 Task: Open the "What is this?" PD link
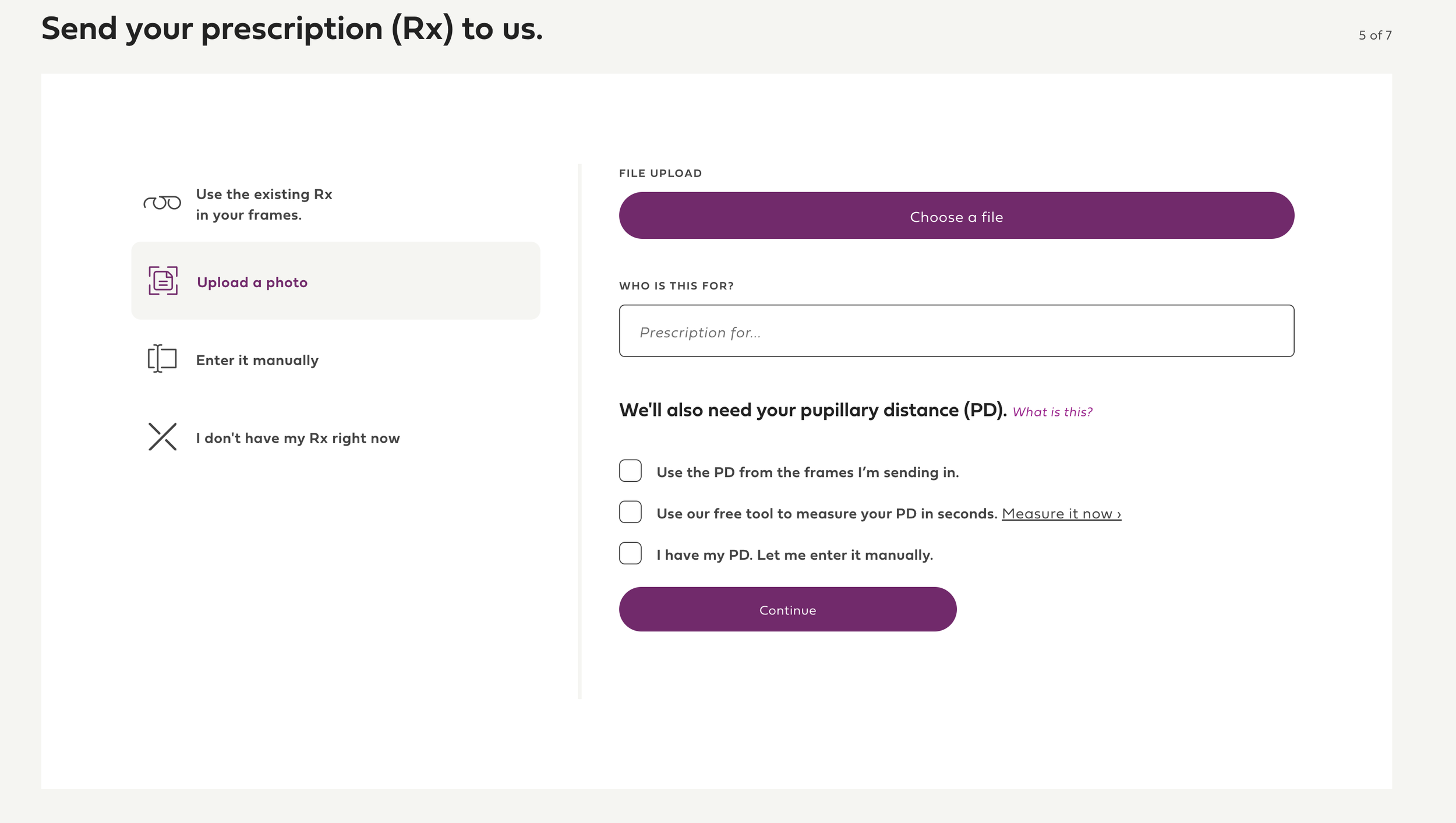pyautogui.click(x=1052, y=412)
